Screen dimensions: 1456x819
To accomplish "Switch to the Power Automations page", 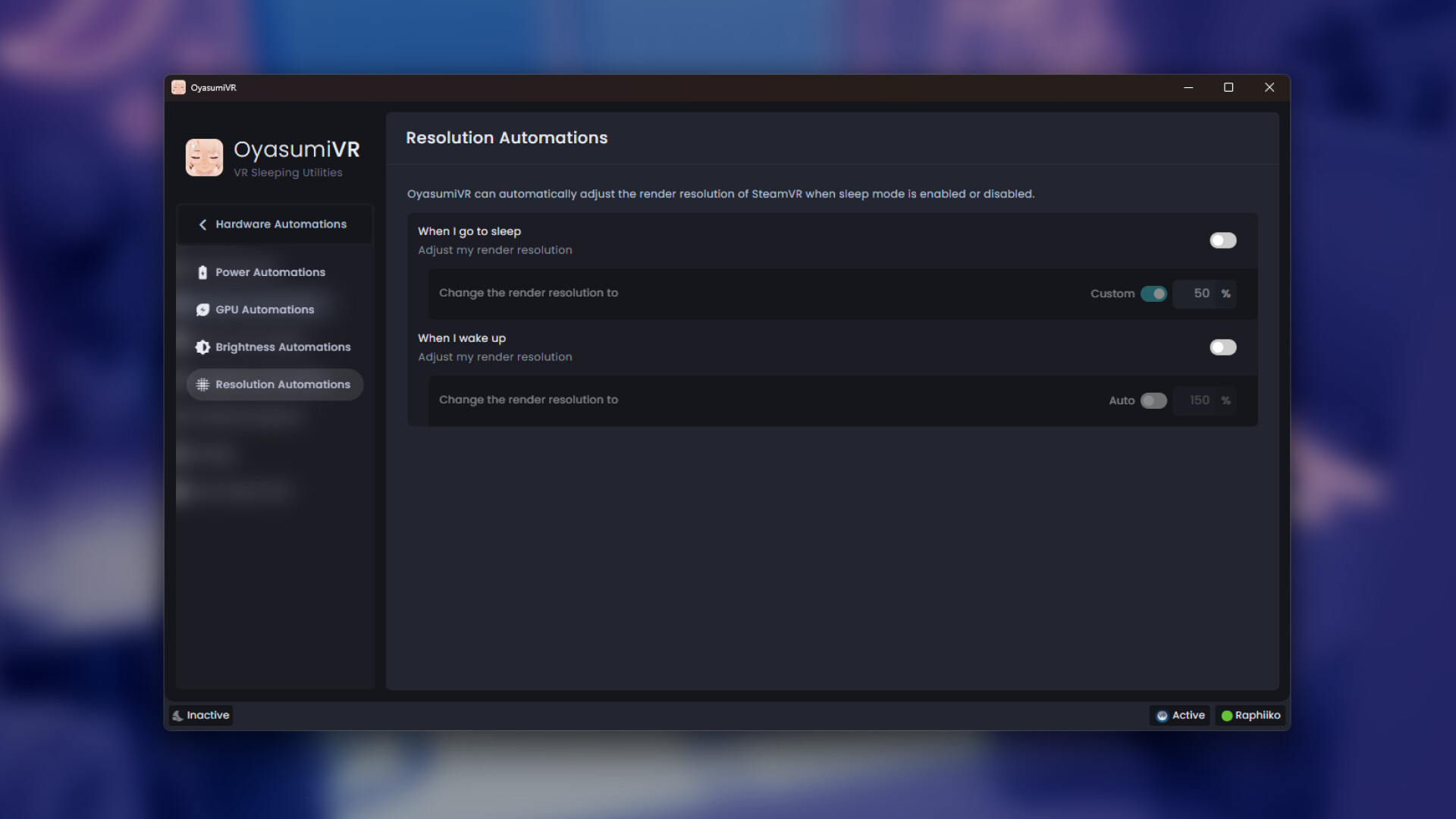I will 270,271.
